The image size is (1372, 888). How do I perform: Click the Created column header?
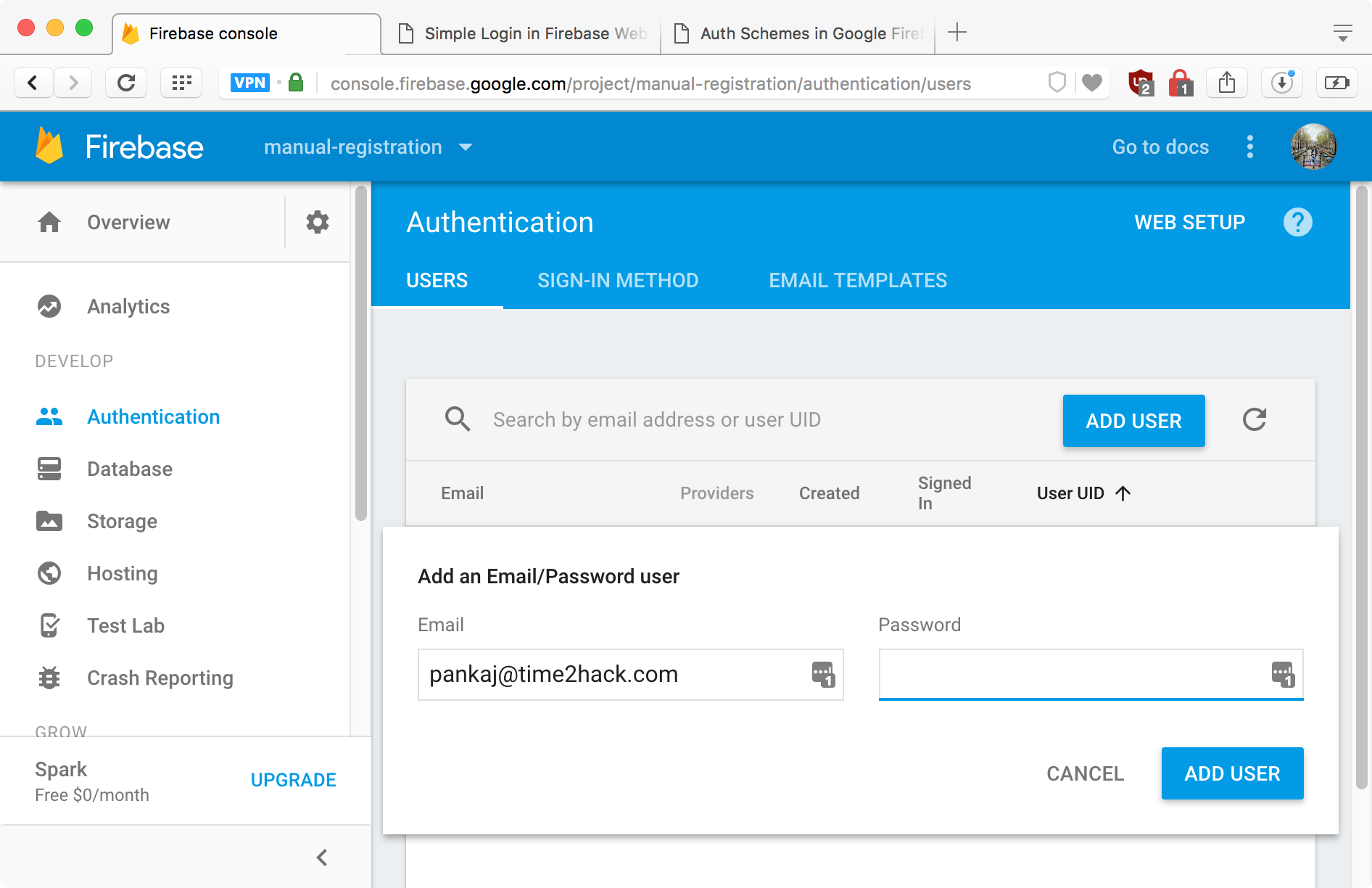(829, 493)
